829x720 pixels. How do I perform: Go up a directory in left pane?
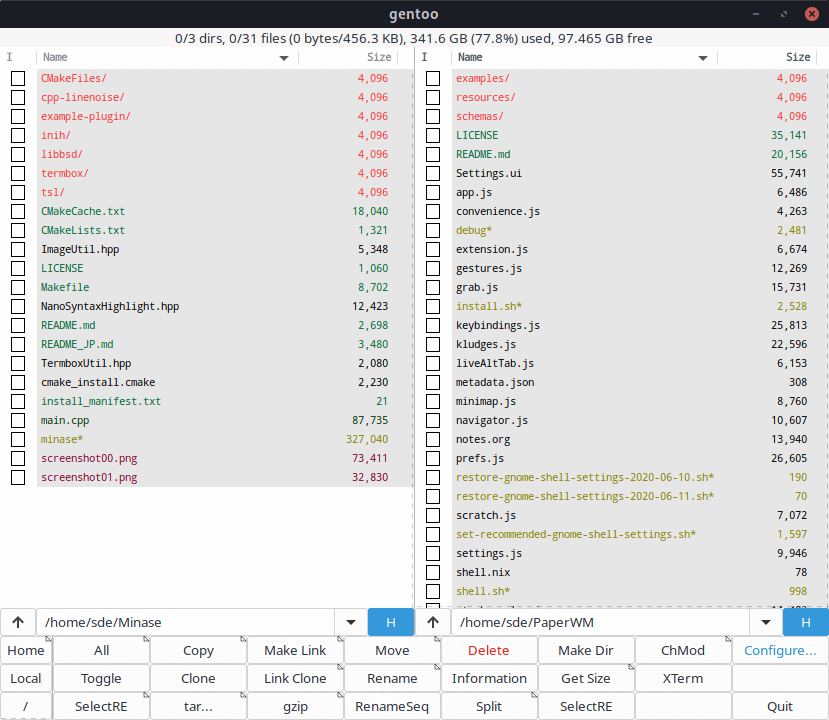point(18,622)
